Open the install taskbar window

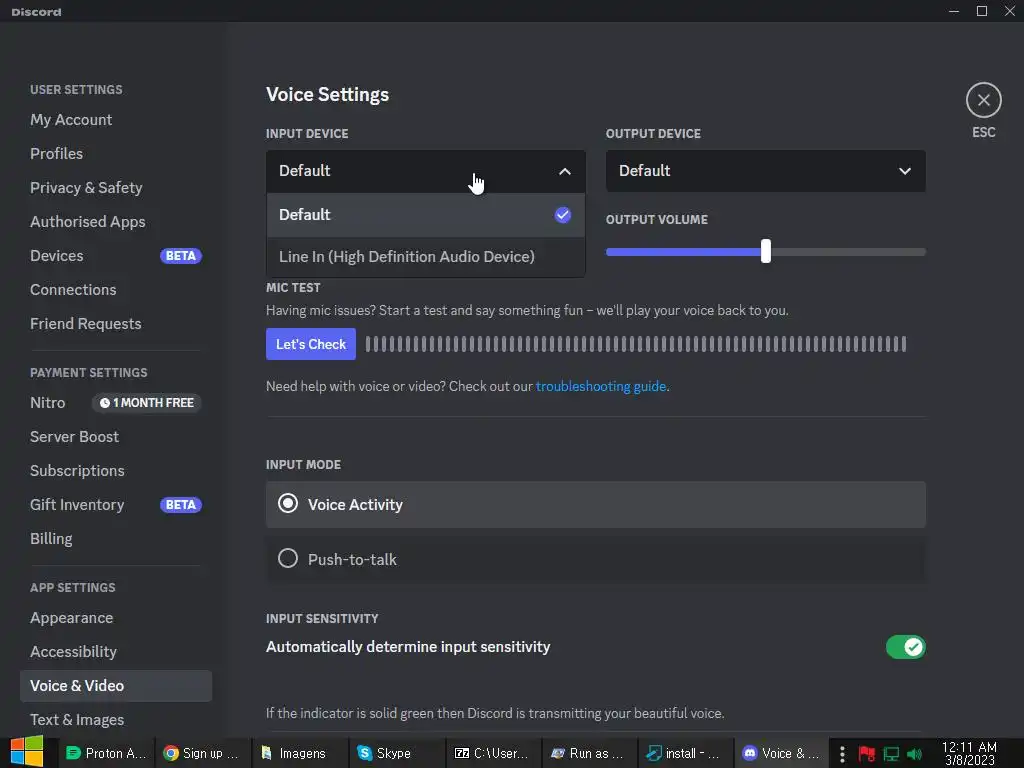(x=686, y=753)
